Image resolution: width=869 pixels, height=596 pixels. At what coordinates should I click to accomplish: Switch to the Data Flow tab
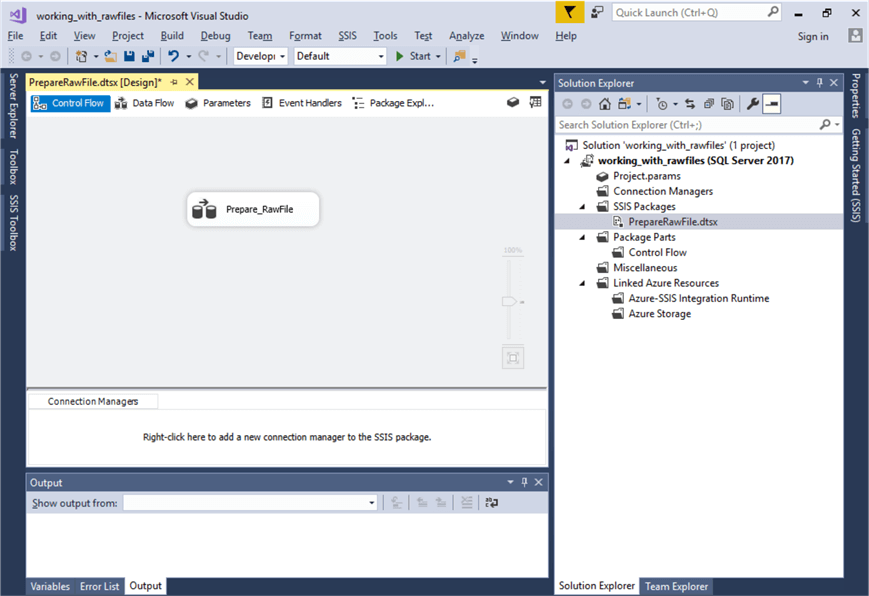(144, 103)
